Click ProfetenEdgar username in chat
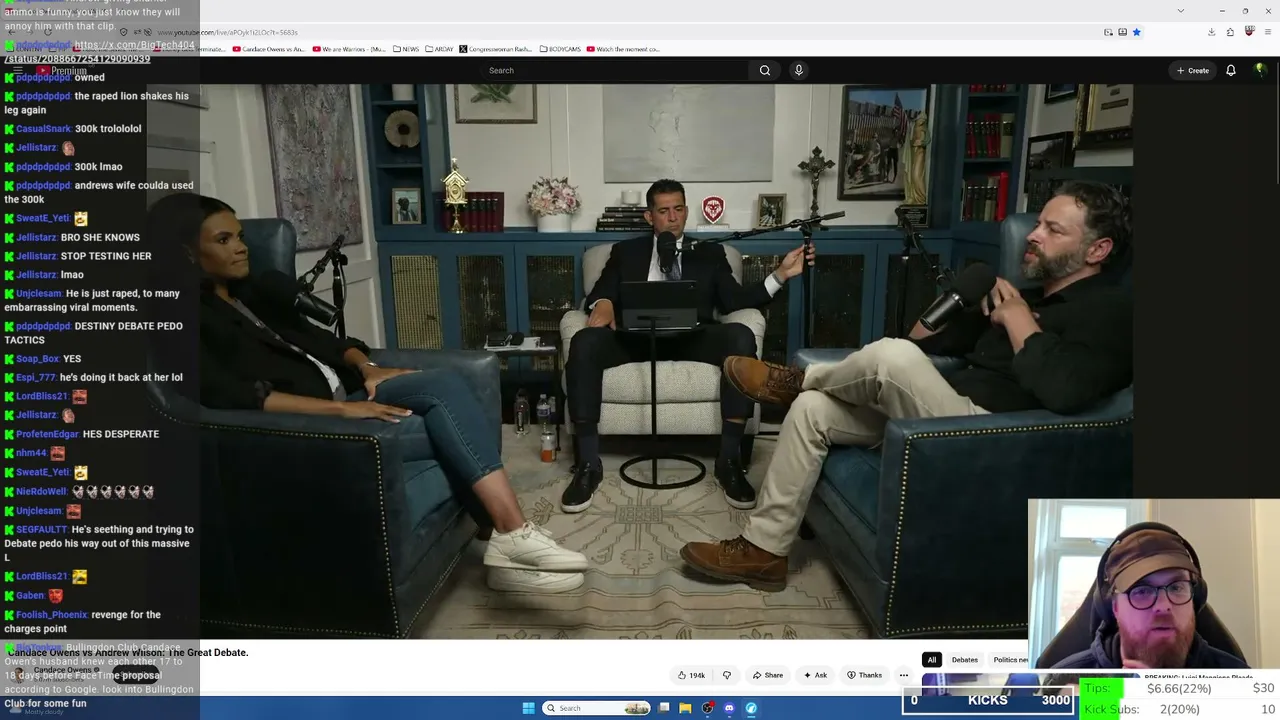This screenshot has width=1280, height=720. coord(47,434)
